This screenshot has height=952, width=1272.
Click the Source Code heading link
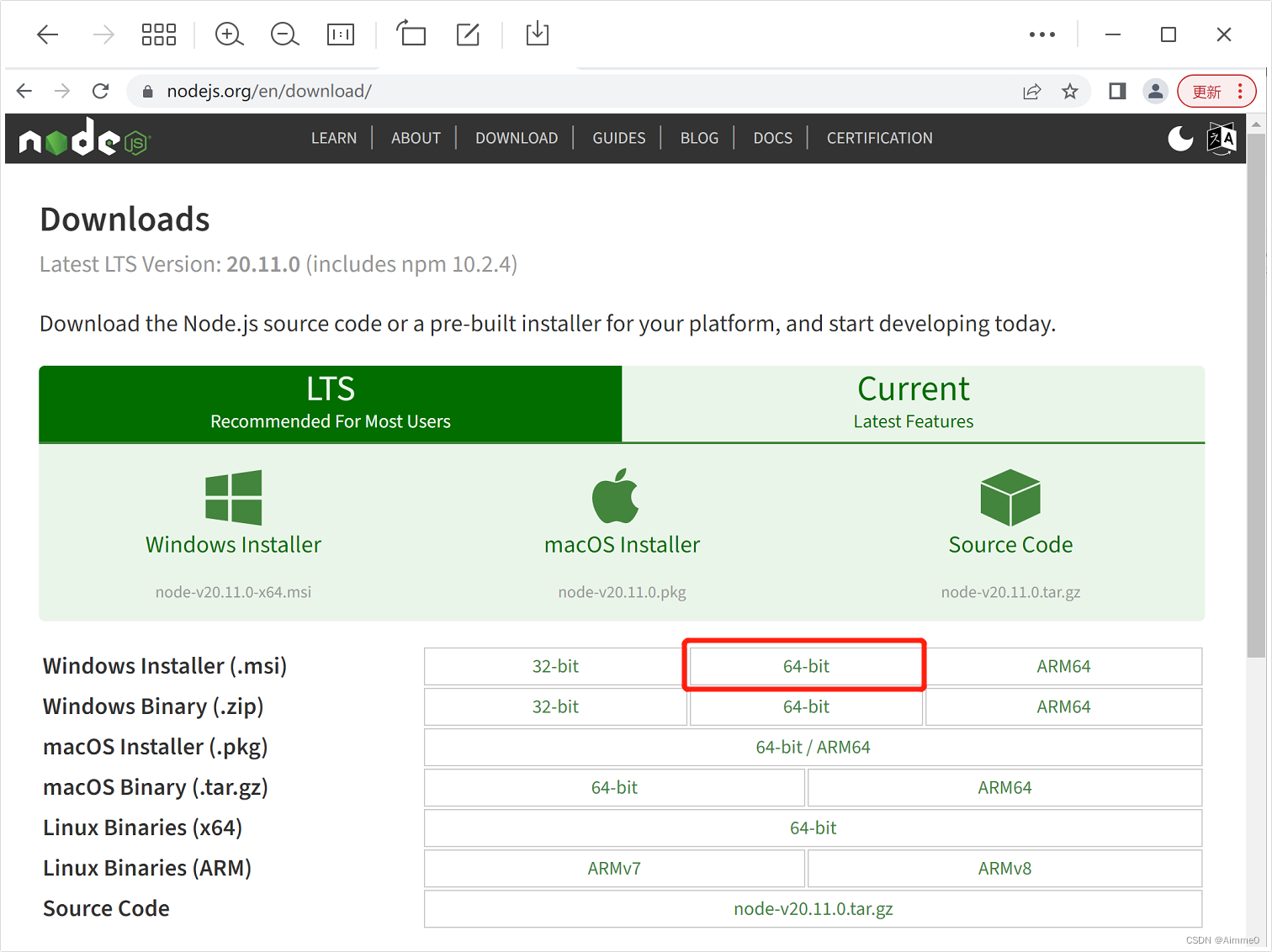(1010, 545)
